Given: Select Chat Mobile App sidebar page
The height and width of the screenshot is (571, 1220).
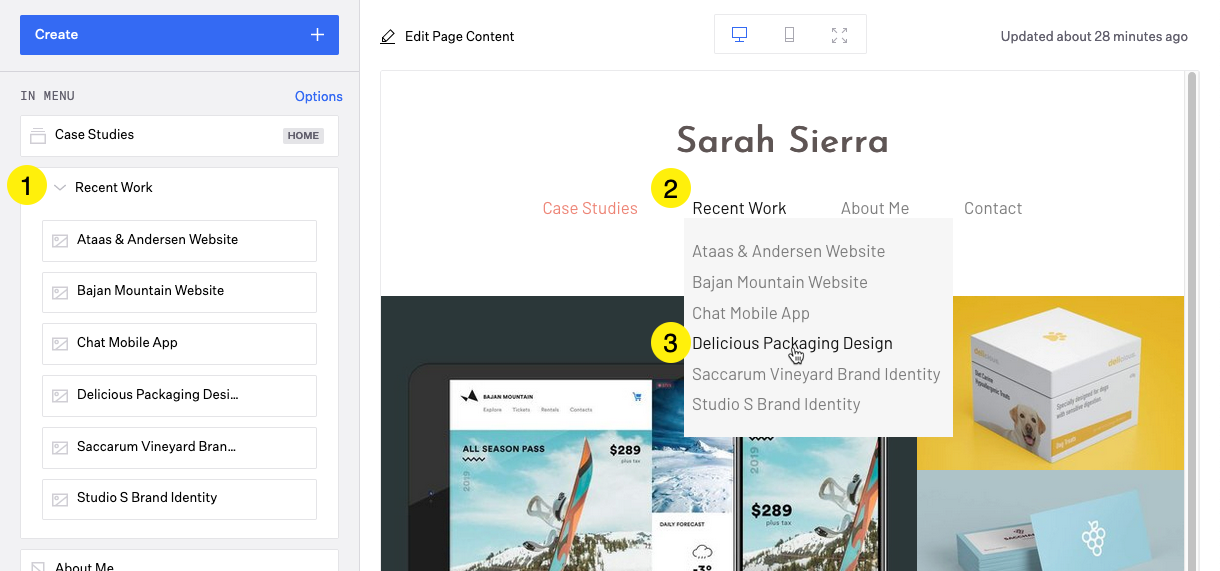Looking at the screenshot, I should pos(179,344).
